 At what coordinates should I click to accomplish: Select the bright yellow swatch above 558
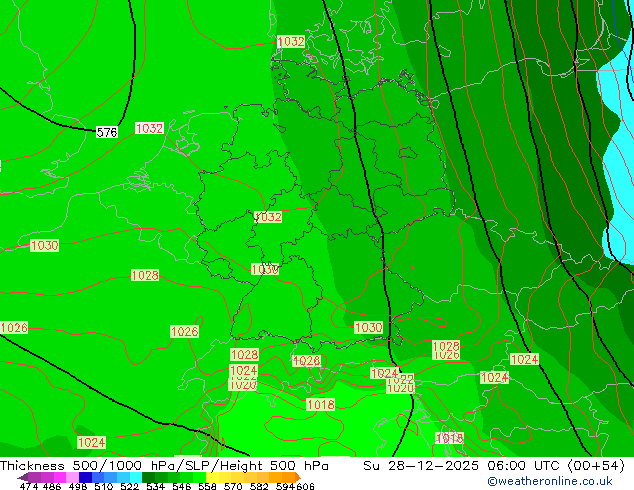click(x=212, y=477)
